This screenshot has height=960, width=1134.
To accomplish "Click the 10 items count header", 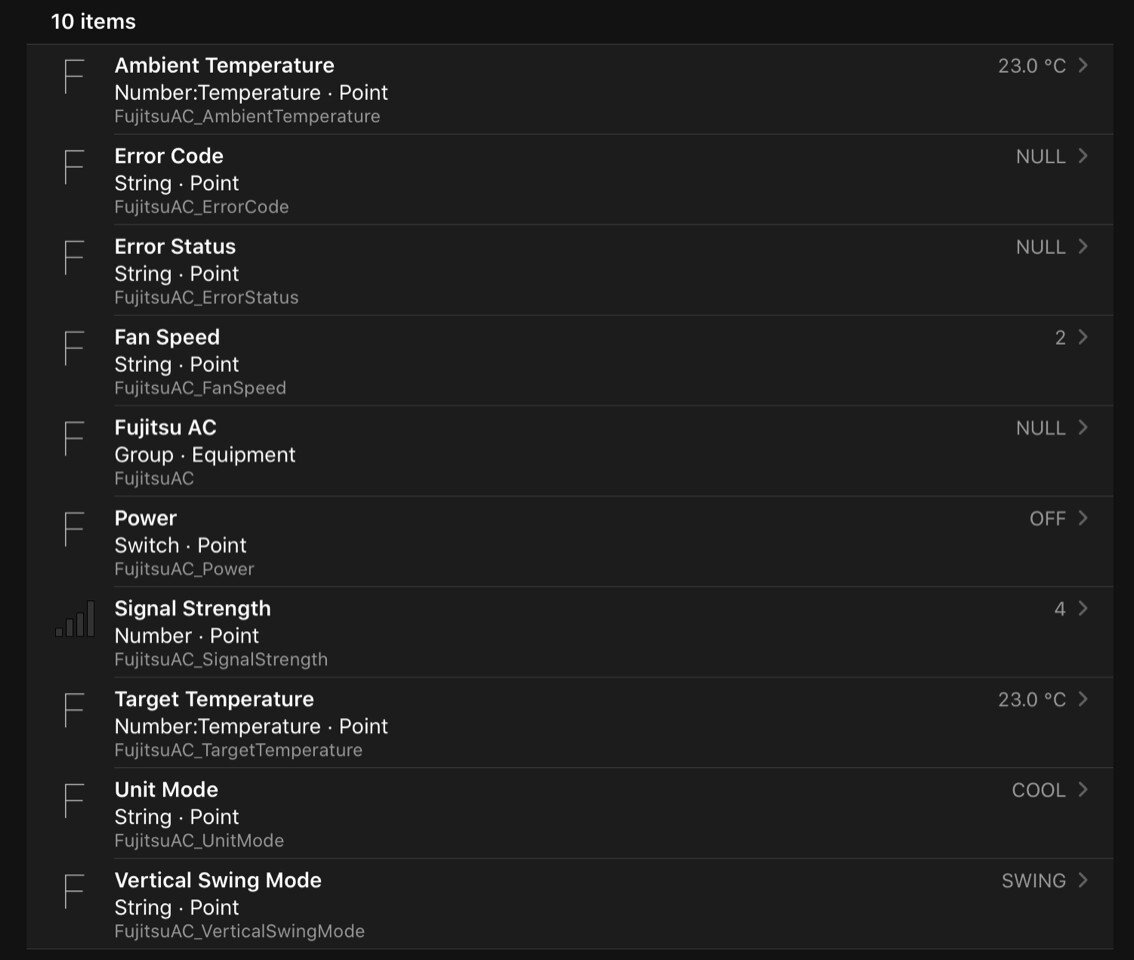I will tap(93, 22).
